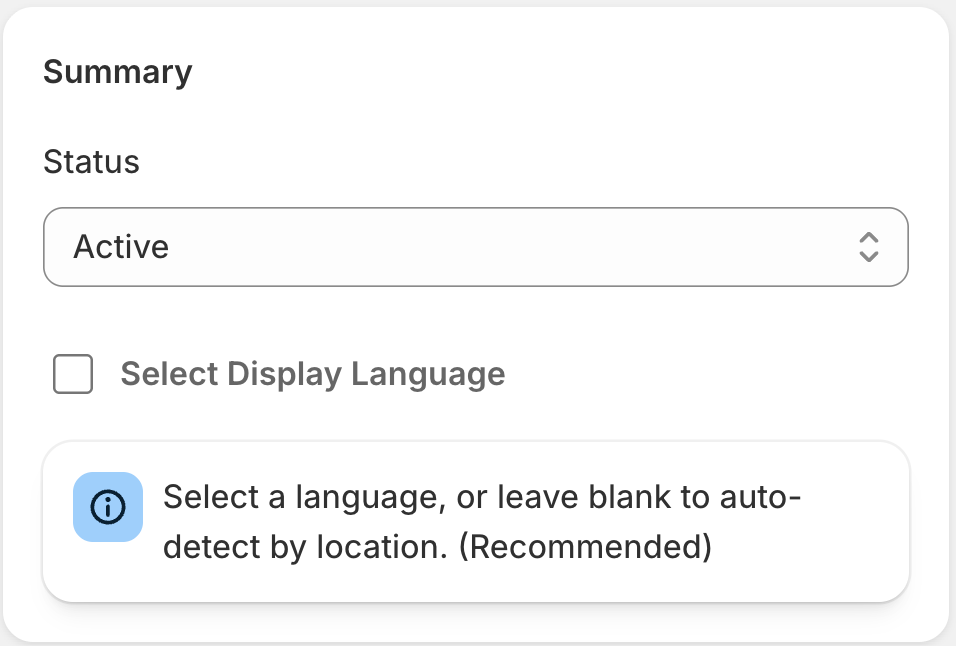Click the downward arrow of Status selector

[868, 256]
